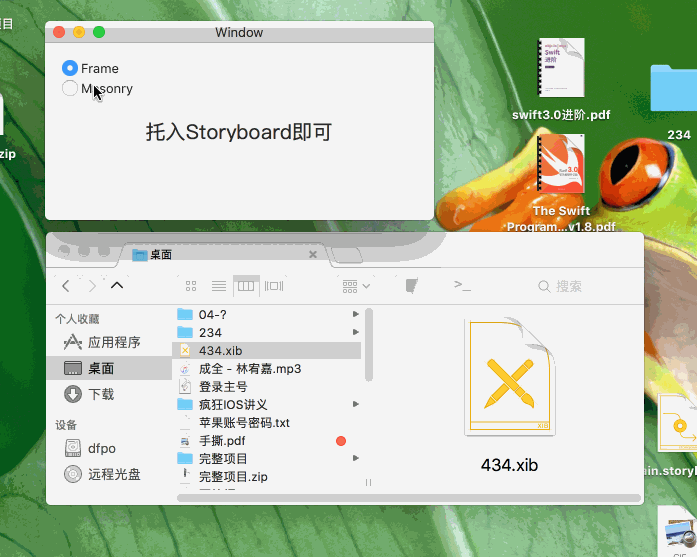Select 完整项目.zip file
Image resolution: width=697 pixels, height=557 pixels.
tap(267, 477)
